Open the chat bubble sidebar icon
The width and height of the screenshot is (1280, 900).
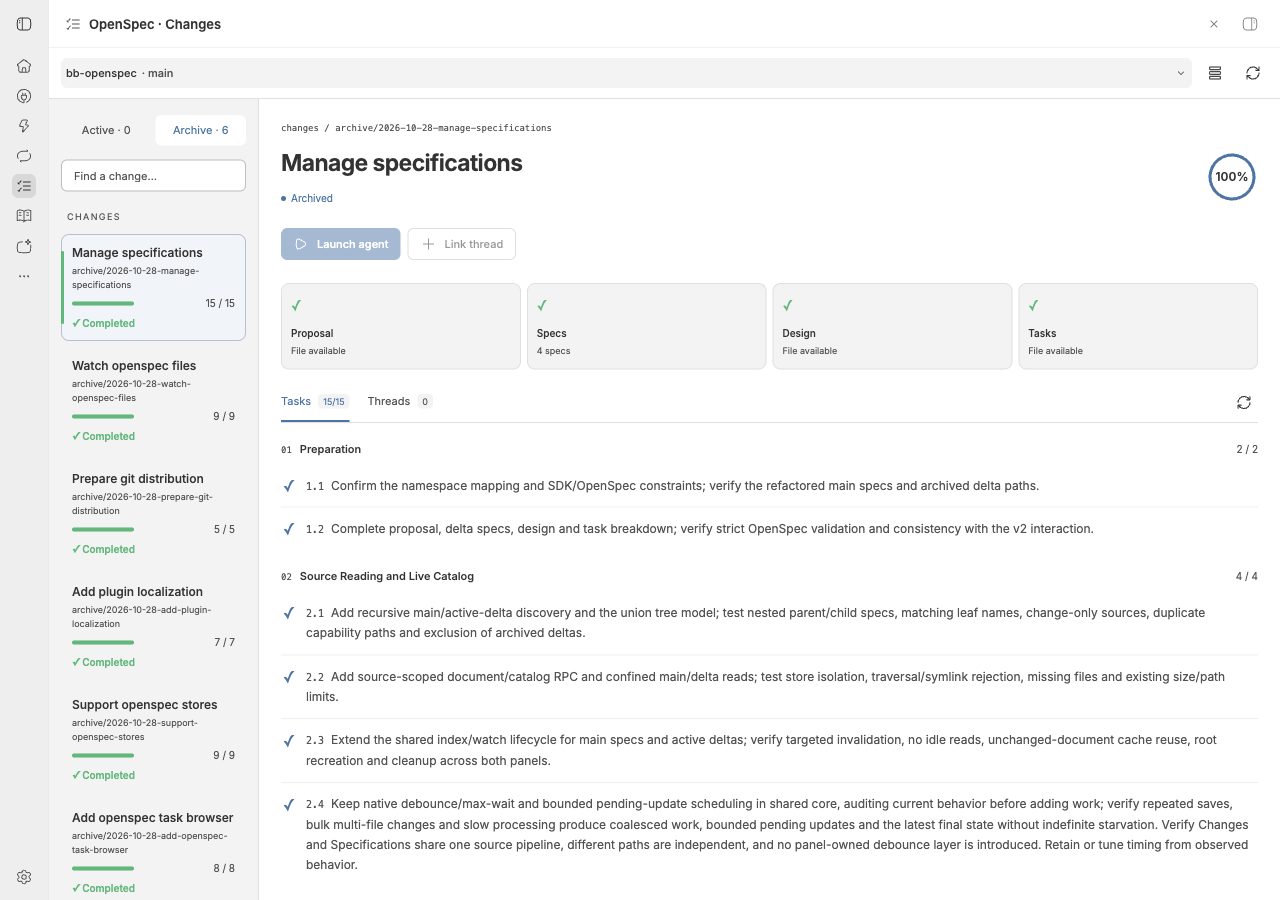tap(24, 156)
